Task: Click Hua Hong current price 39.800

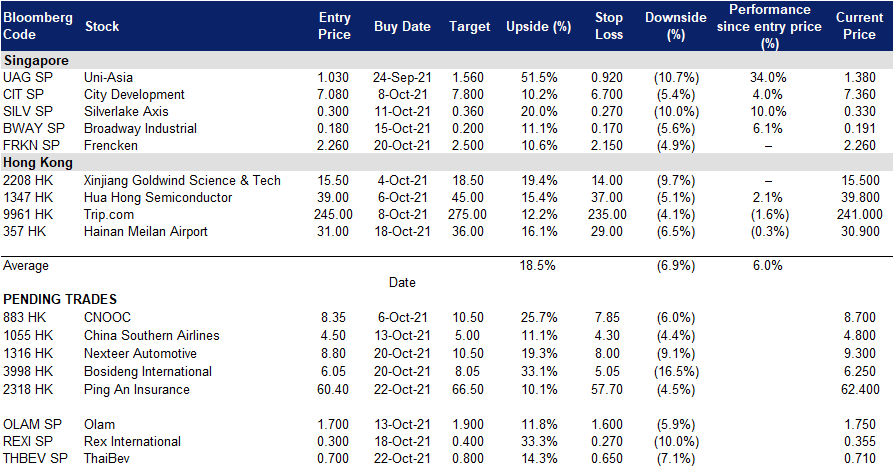Action: 860,198
